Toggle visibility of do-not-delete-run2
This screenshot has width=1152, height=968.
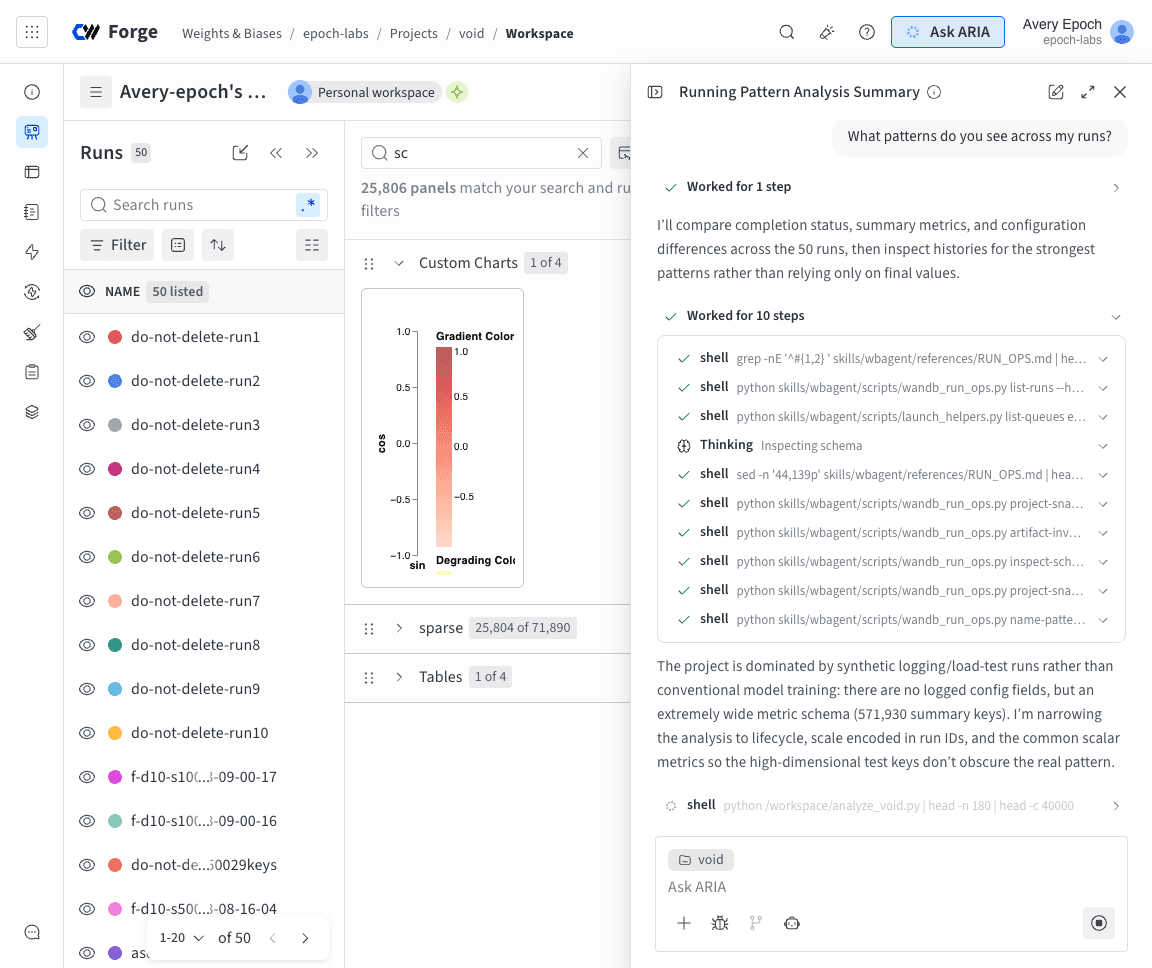(87, 381)
